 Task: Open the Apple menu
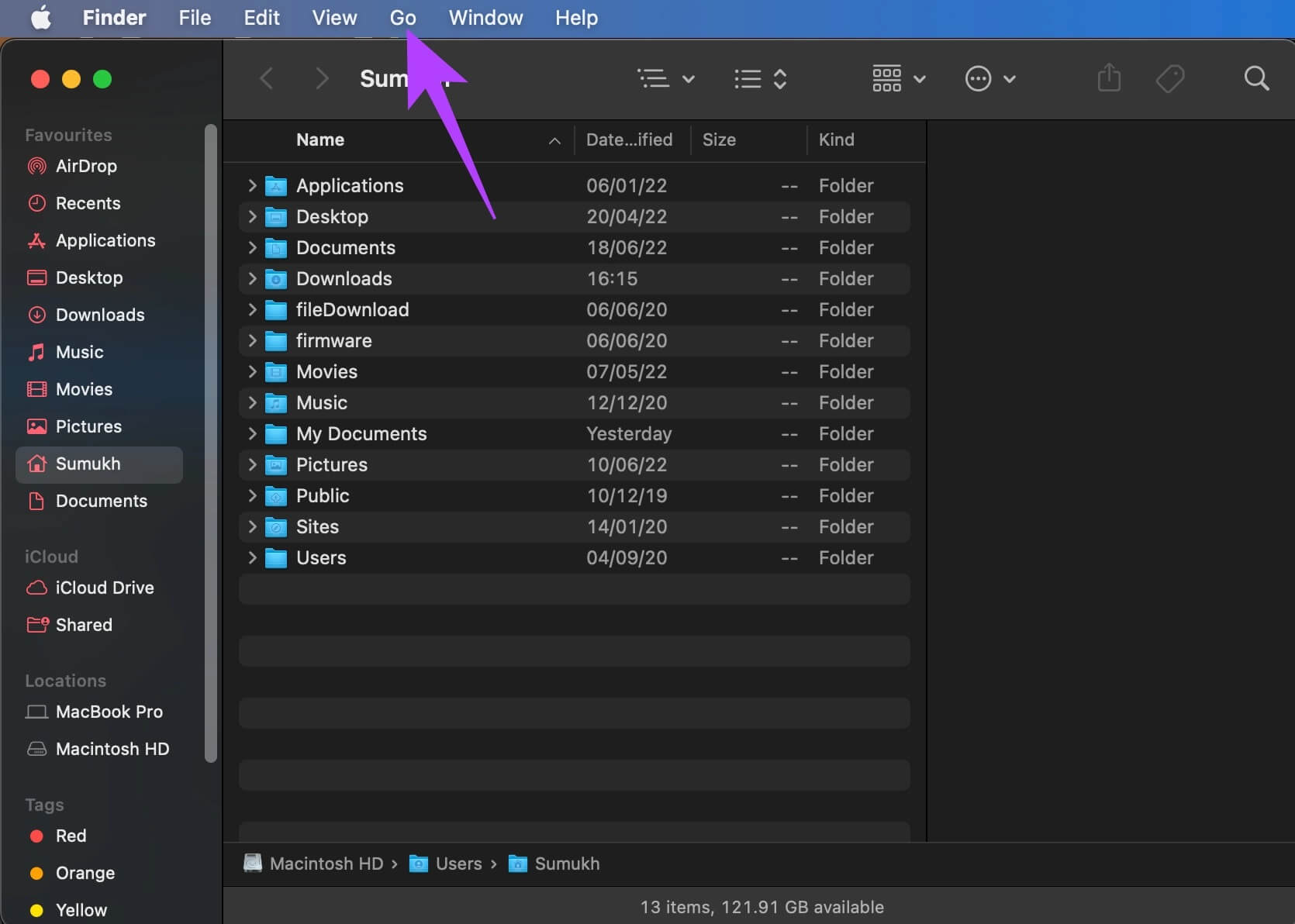[40, 17]
